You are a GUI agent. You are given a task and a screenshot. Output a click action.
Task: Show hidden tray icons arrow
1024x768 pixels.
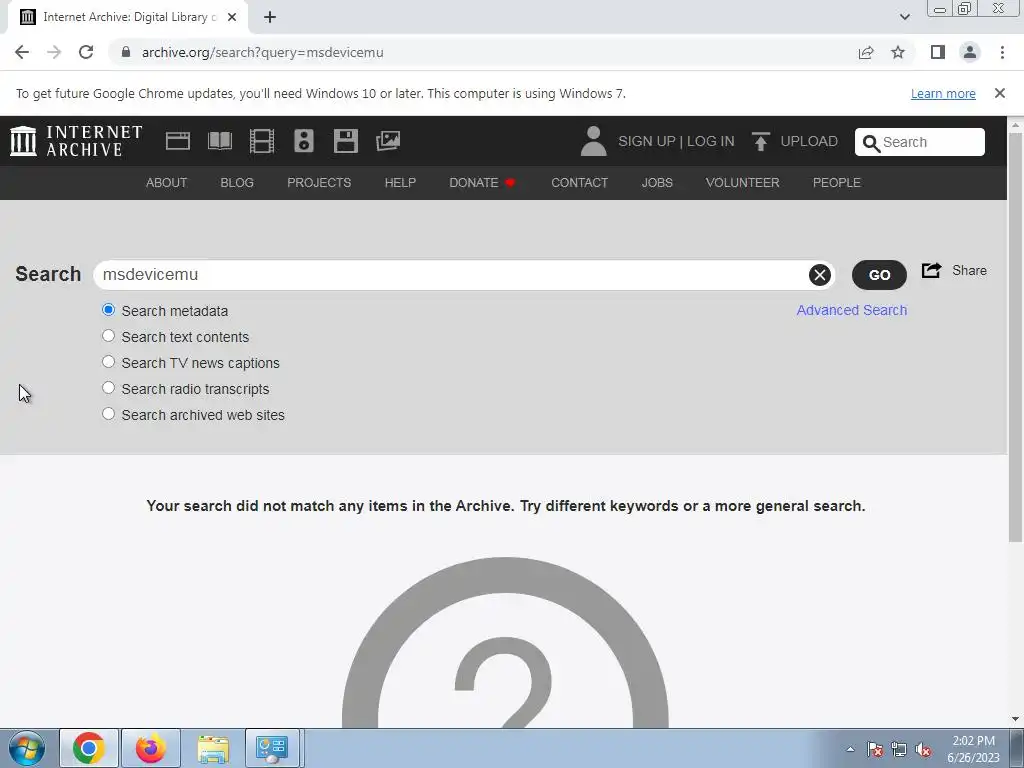(x=850, y=749)
